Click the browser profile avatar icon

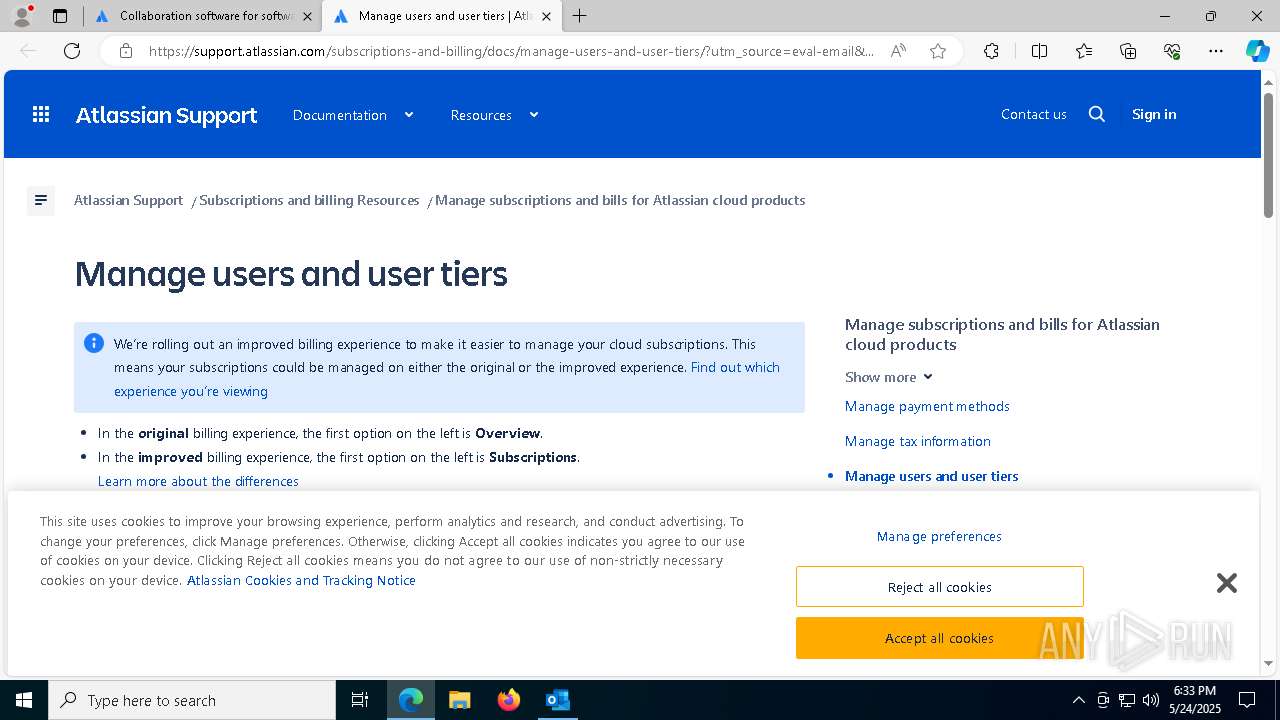point(22,16)
